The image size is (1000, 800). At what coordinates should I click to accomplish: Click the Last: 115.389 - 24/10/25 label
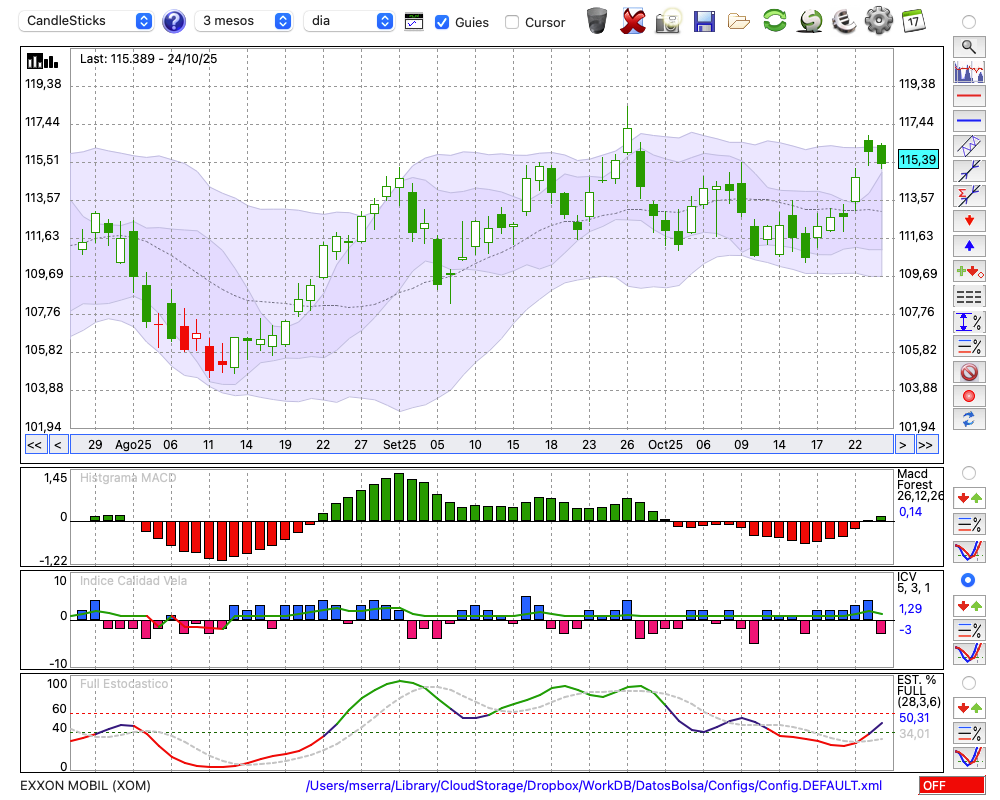click(149, 59)
